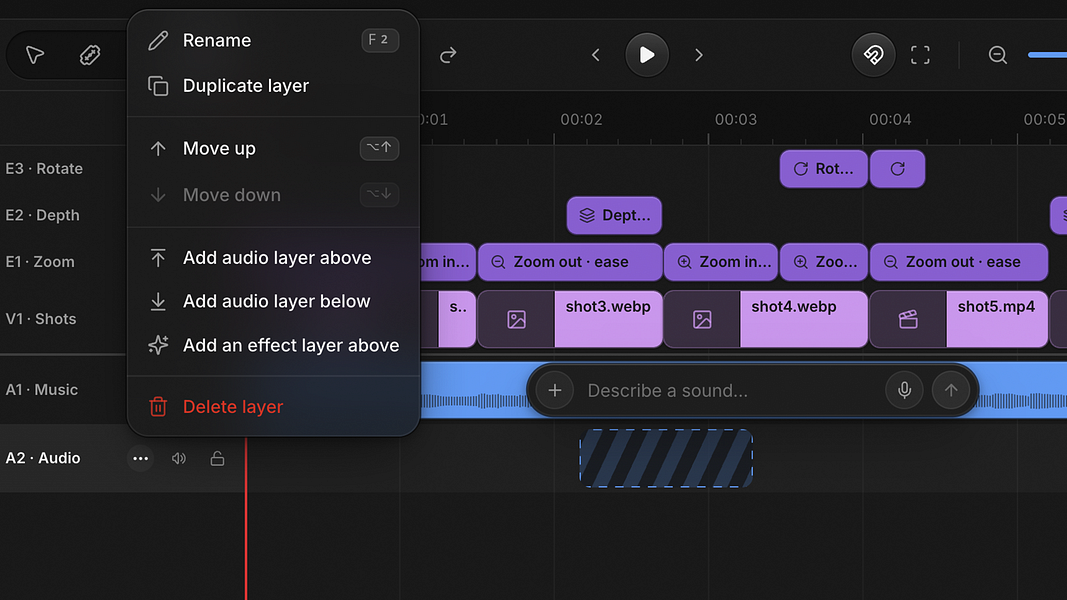Select the E3 · Rotate layer label
Screen dimensions: 1067x600
click(x=44, y=169)
